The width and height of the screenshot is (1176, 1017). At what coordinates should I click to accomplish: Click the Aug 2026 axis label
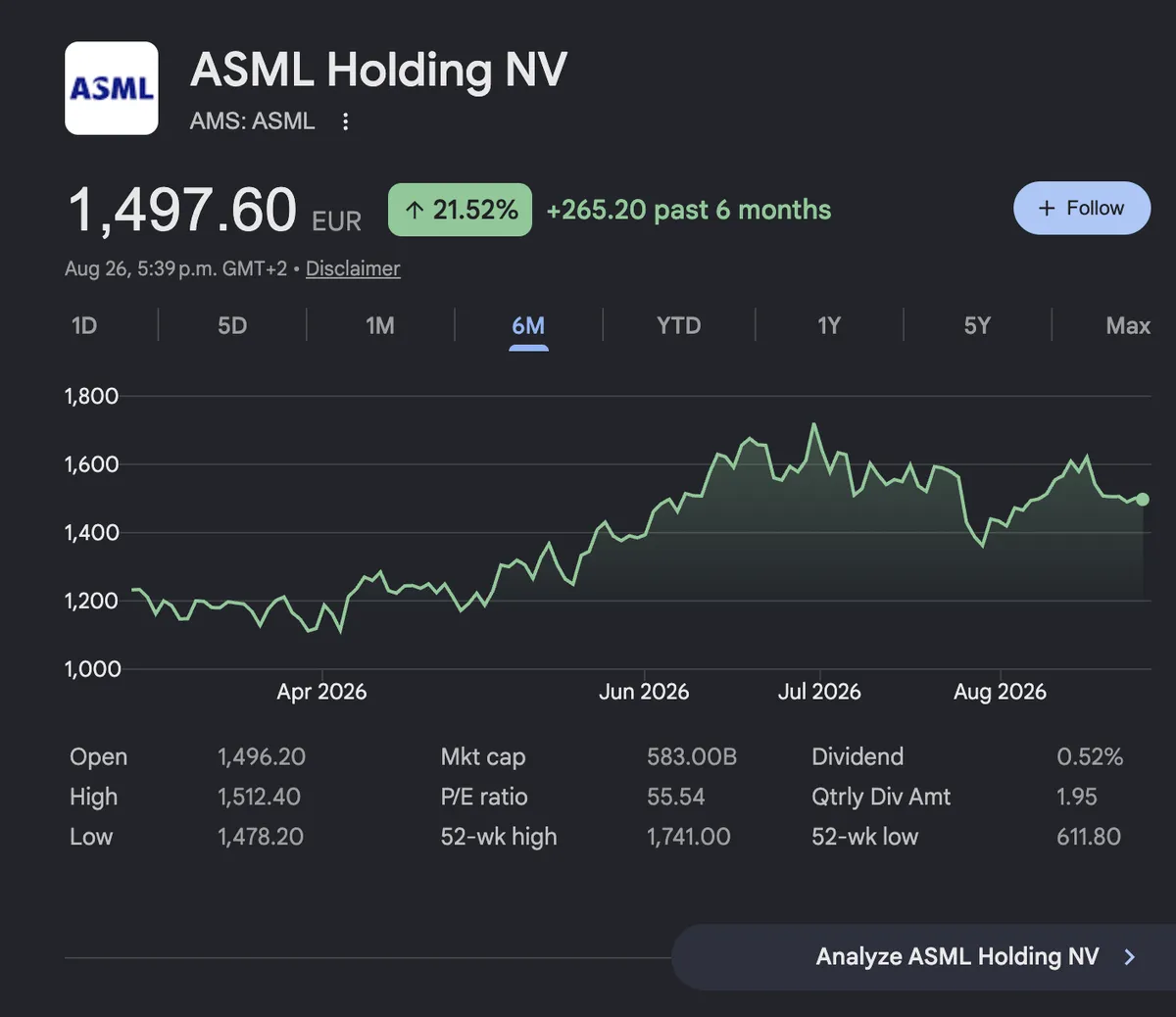pyautogui.click(x=1000, y=692)
